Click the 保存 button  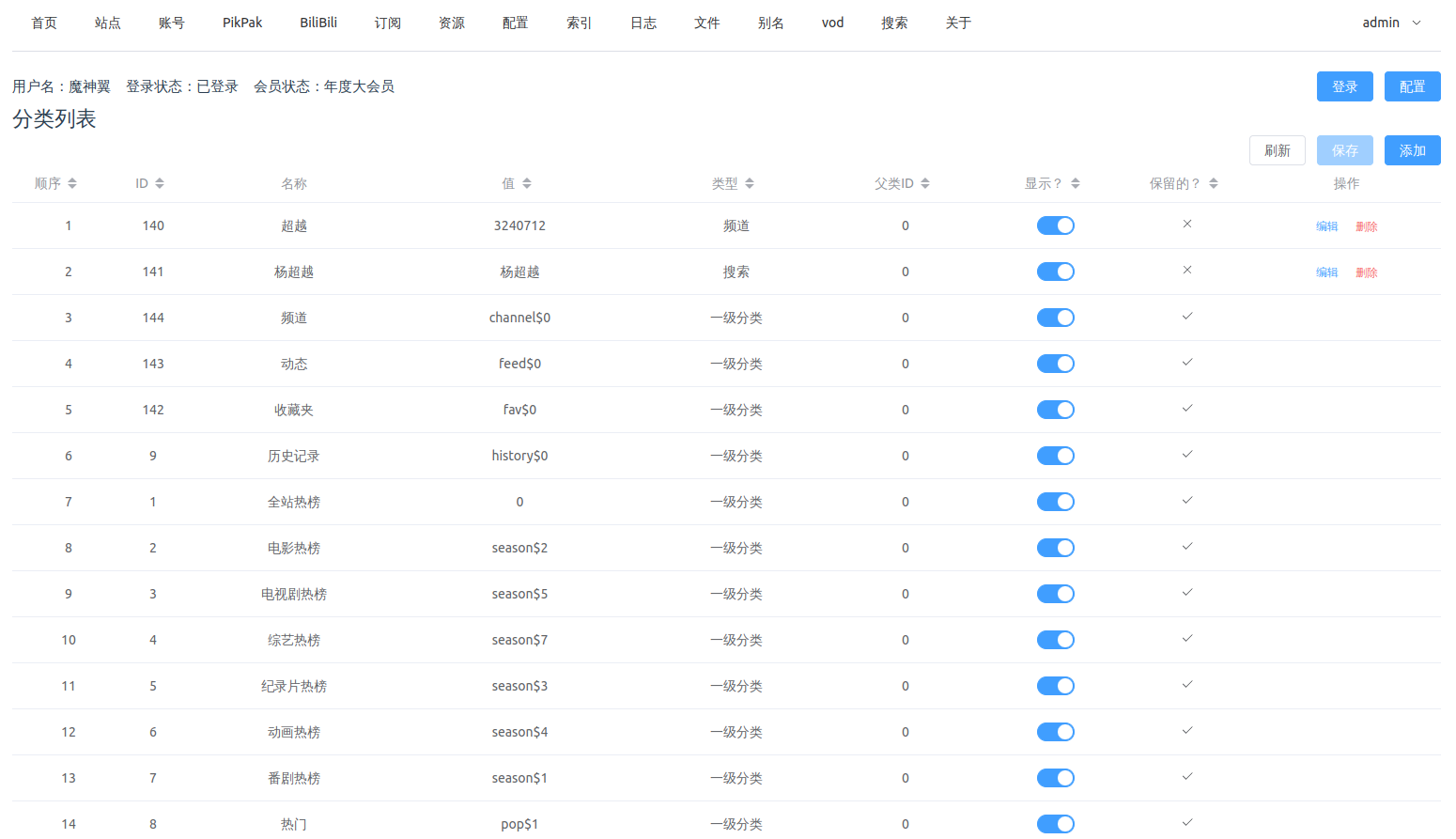click(x=1345, y=150)
